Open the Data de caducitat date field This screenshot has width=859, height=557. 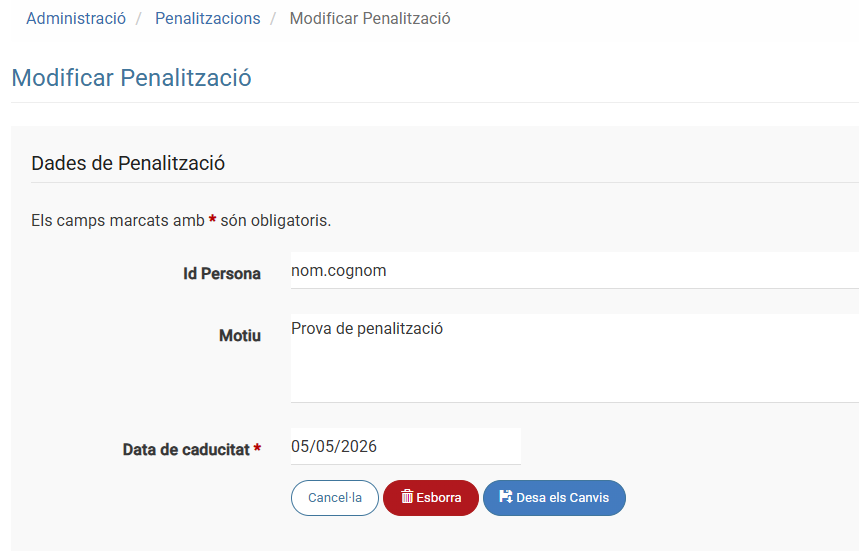[405, 446]
